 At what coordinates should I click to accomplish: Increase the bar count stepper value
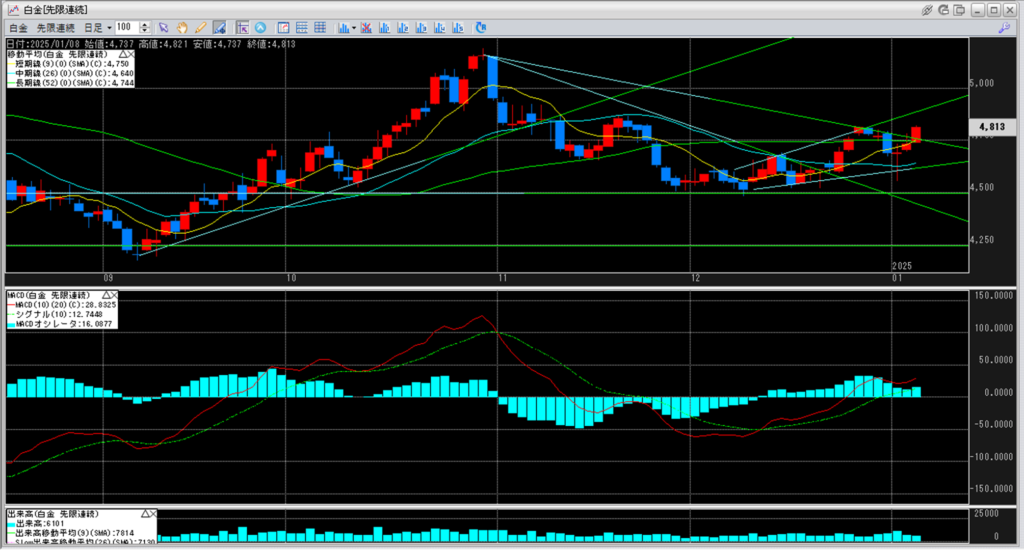[x=145, y=24]
